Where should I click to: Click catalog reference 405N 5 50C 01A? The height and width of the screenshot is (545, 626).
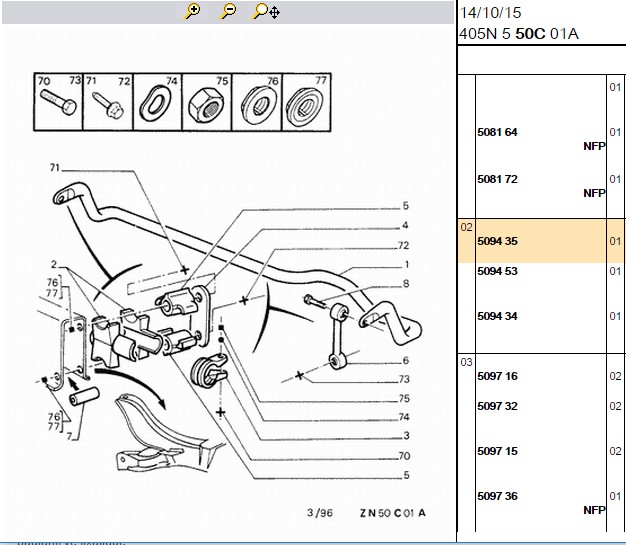519,34
